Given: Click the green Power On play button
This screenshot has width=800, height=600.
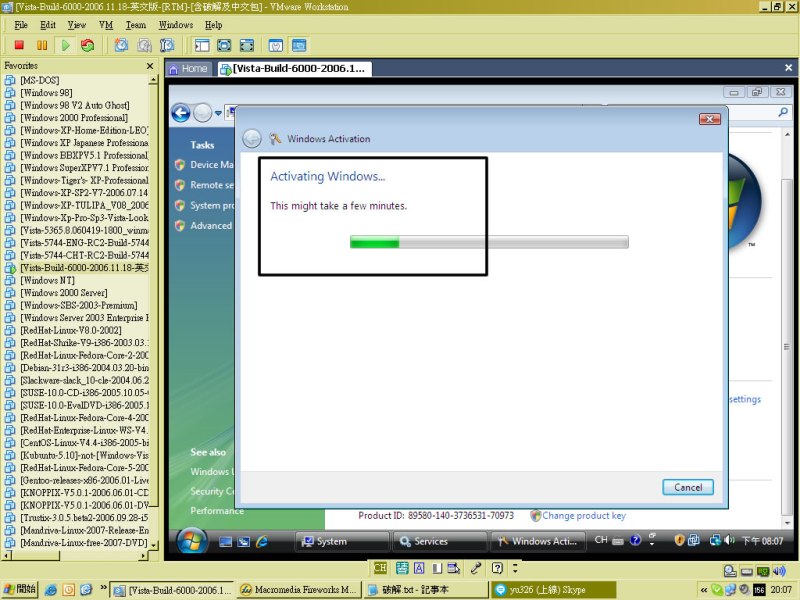Looking at the screenshot, I should pyautogui.click(x=65, y=45).
